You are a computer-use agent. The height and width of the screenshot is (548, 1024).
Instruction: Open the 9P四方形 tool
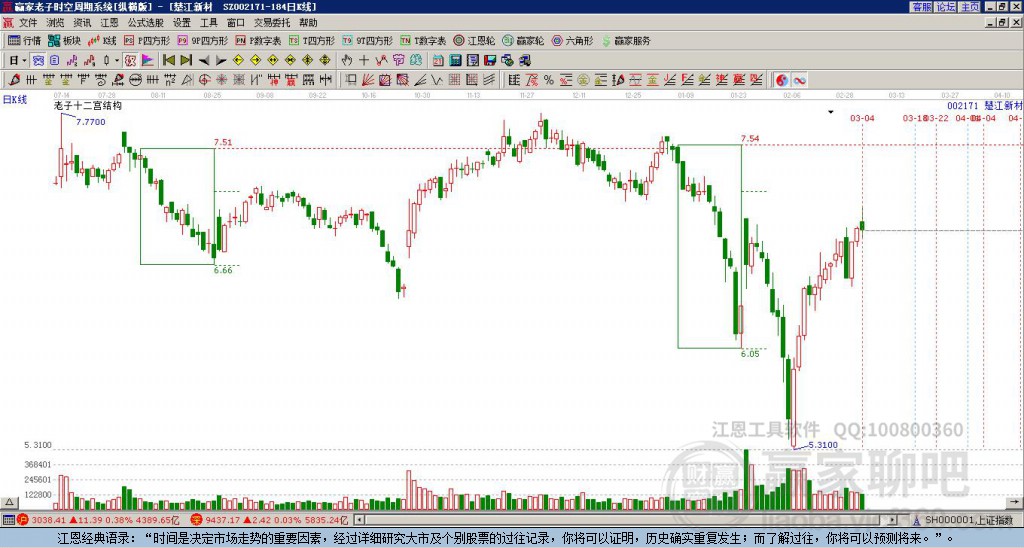(202, 40)
